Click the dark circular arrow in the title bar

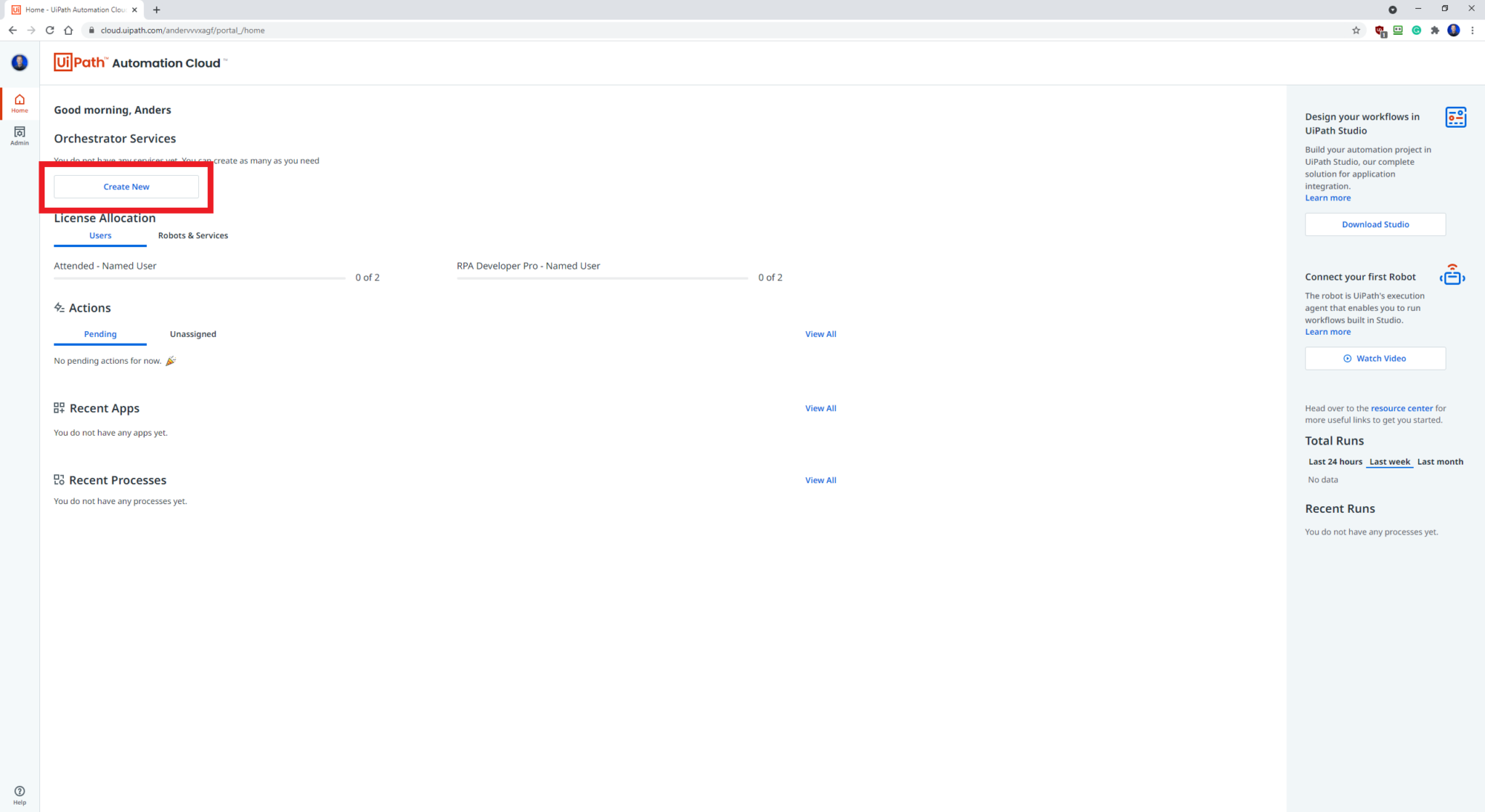point(1393,10)
